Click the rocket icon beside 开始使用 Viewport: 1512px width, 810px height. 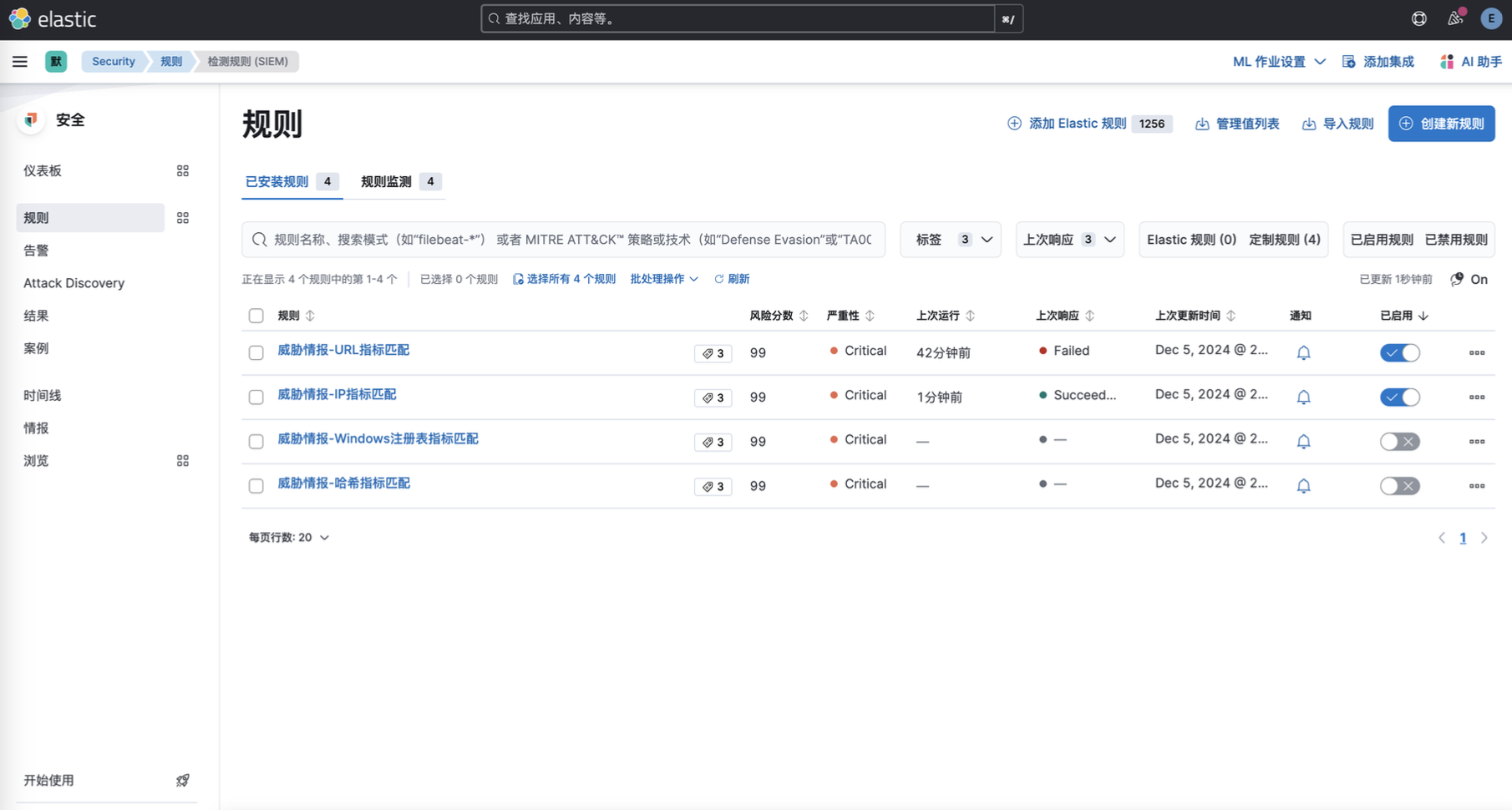click(183, 780)
